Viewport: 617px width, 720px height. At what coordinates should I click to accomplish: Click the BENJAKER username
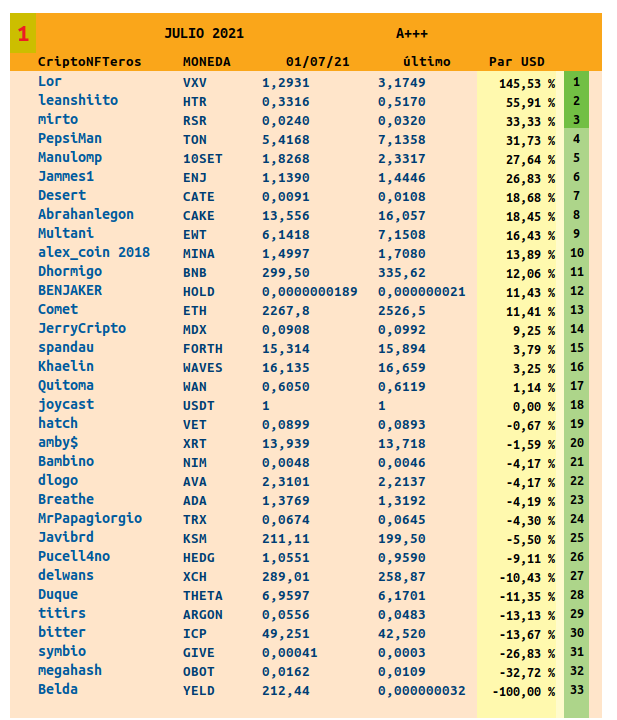tap(70, 290)
